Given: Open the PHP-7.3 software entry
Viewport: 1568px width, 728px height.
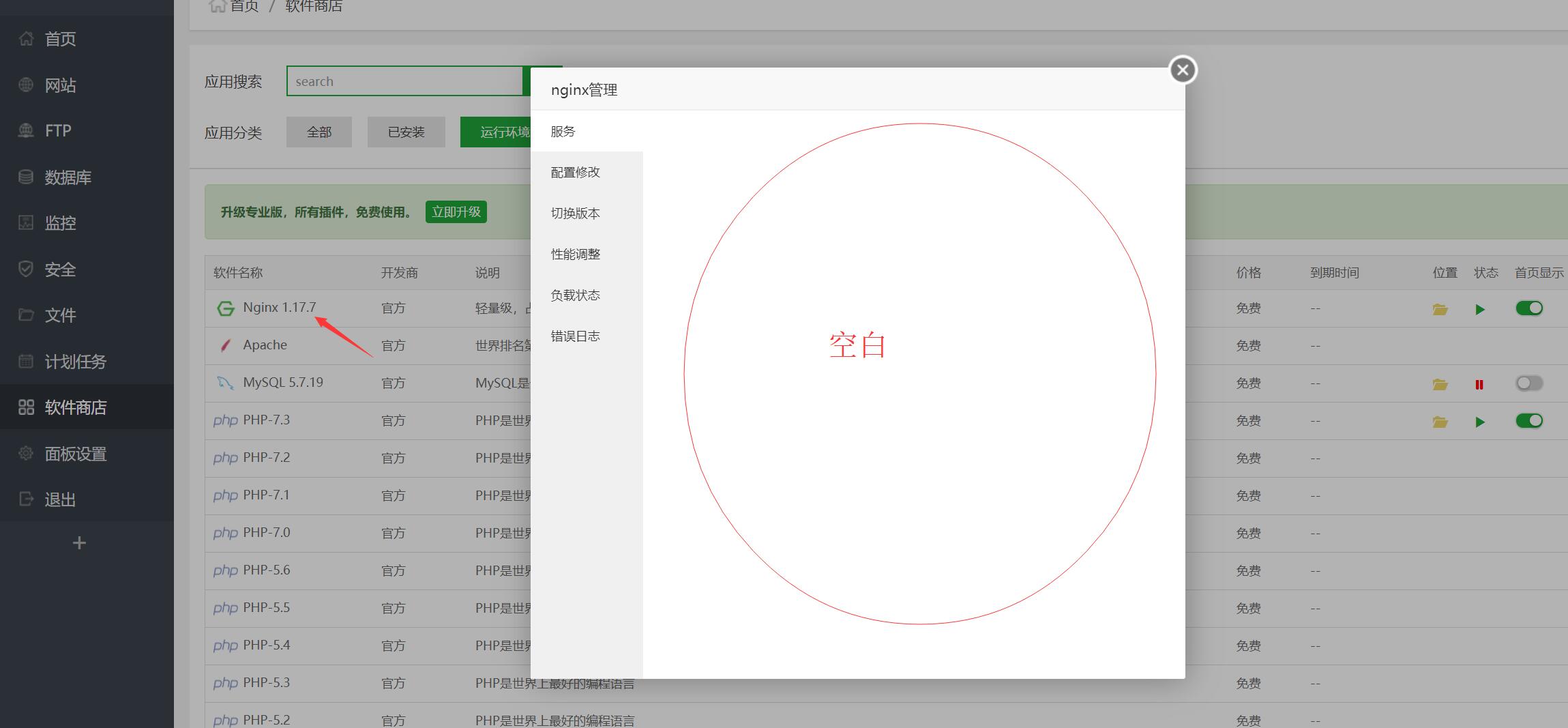Looking at the screenshot, I should pyautogui.click(x=267, y=420).
